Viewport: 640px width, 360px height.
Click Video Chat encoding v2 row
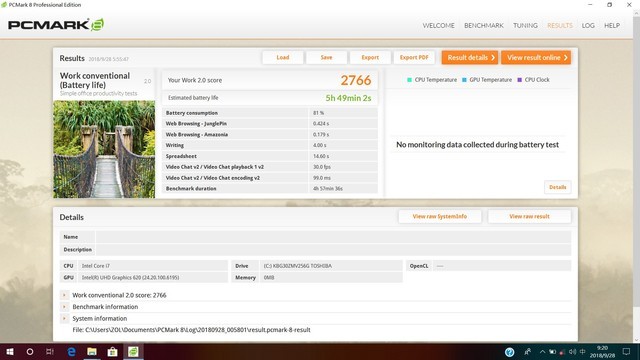click(x=270, y=178)
